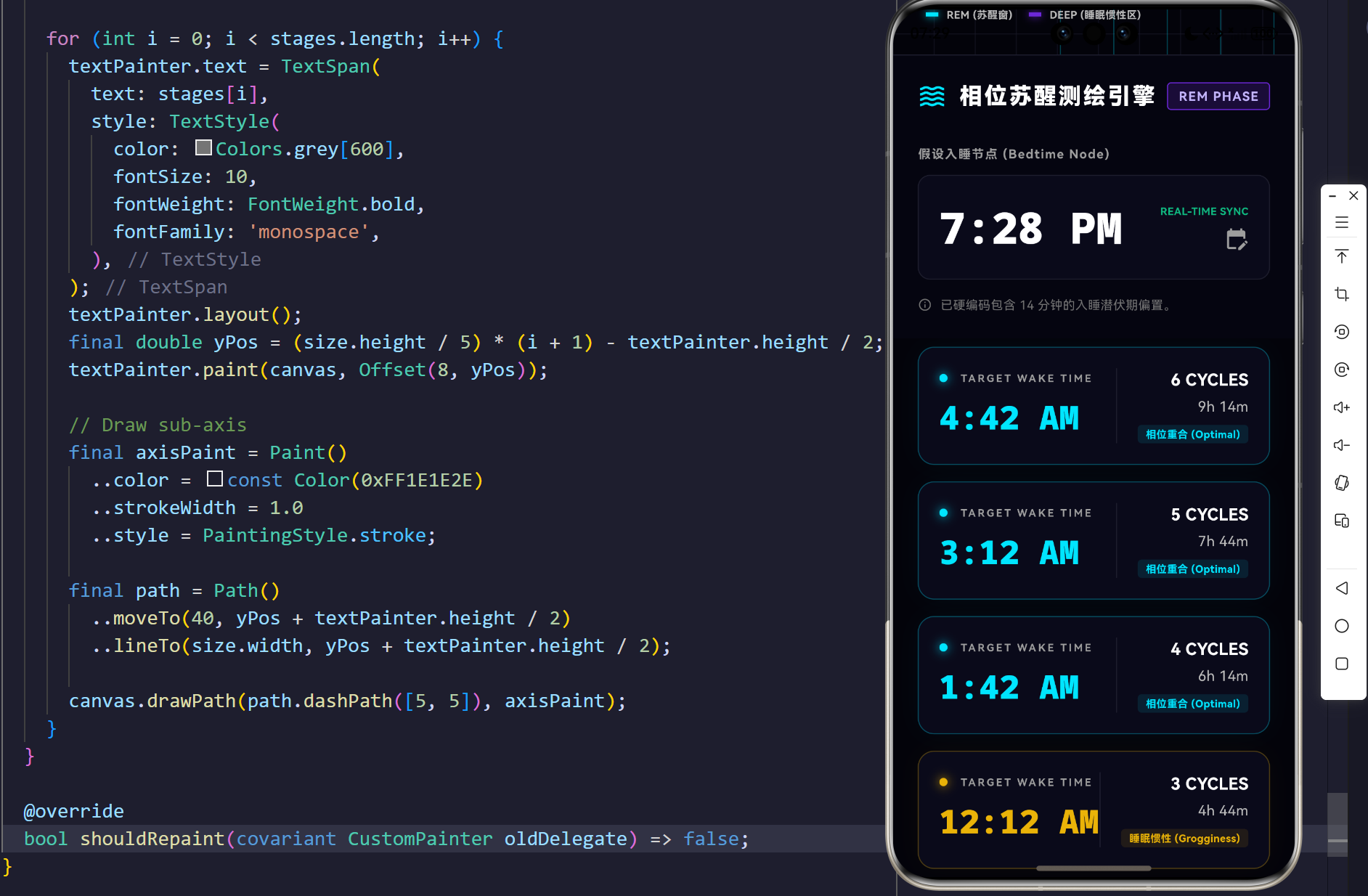This screenshot has width=1368, height=896.
Task: Click the '9h 14m' duration text
Action: [1223, 407]
